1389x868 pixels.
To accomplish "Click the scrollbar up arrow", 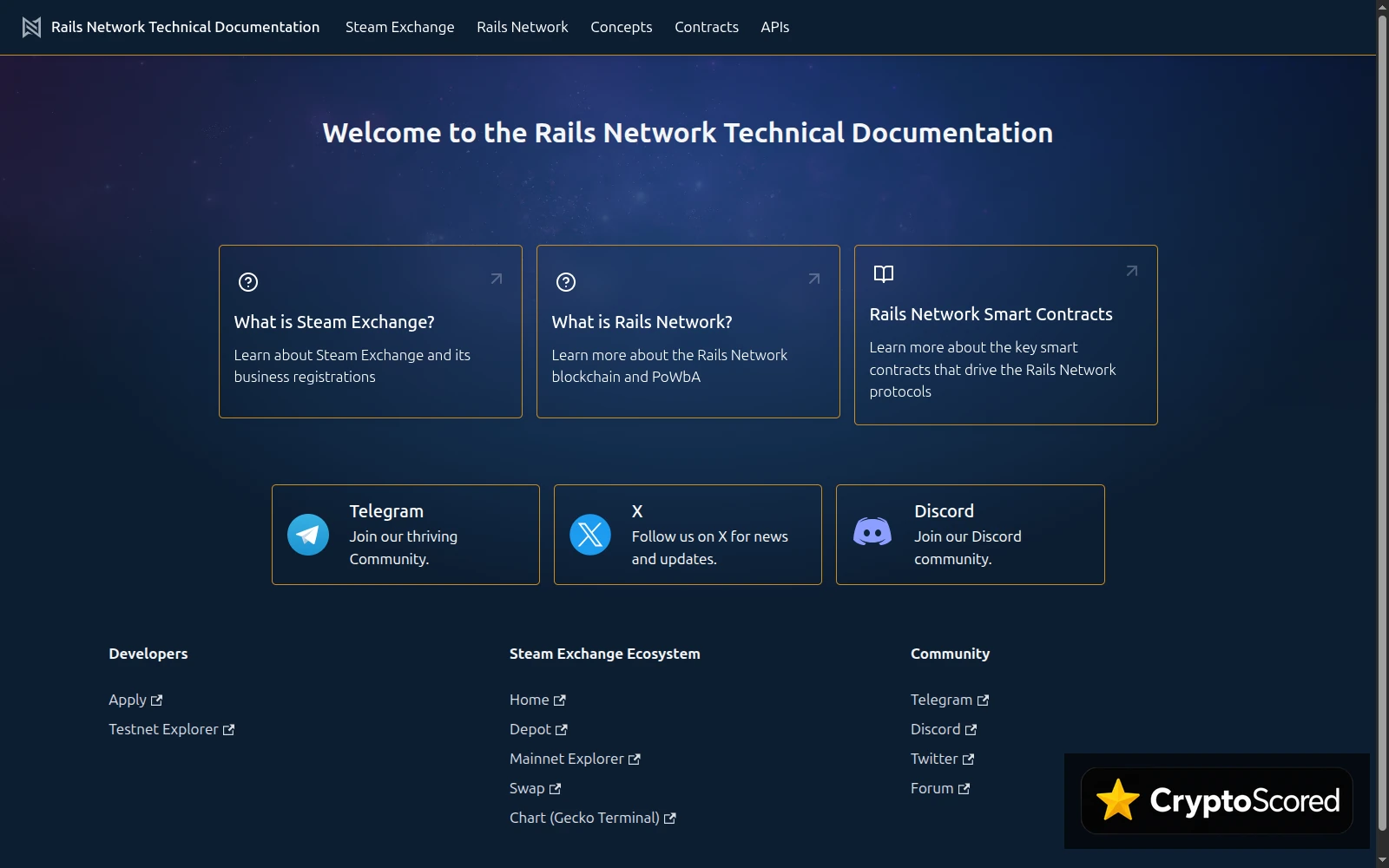I will [x=1382, y=7].
